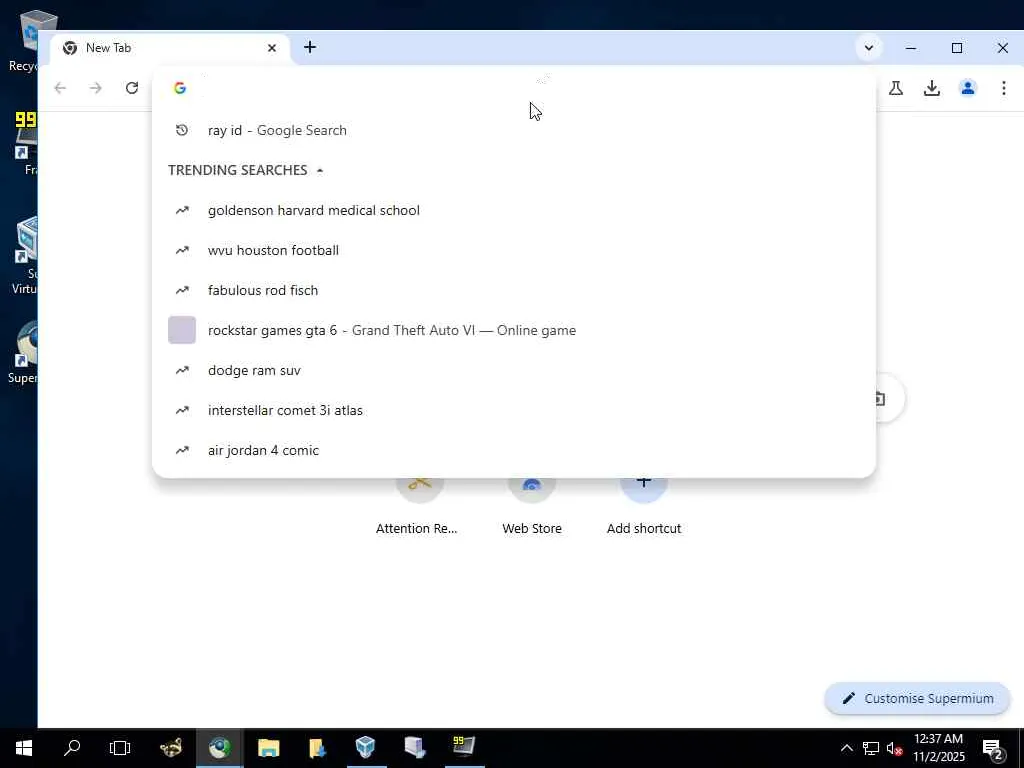
Task: Select 'goldenson harvard medical school' suggestion
Action: coord(514,210)
